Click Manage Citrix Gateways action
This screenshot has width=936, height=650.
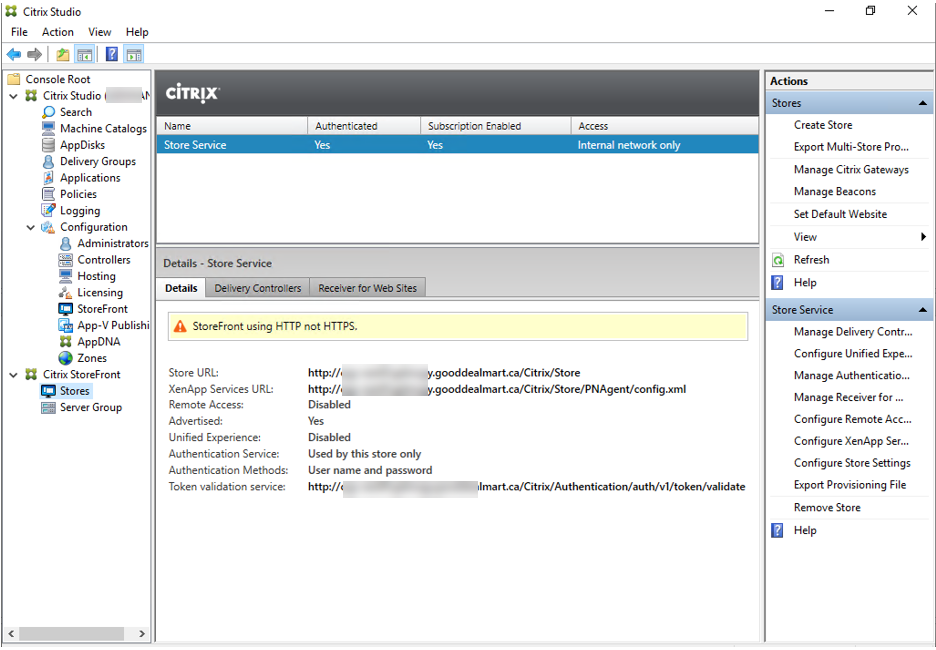(x=851, y=170)
